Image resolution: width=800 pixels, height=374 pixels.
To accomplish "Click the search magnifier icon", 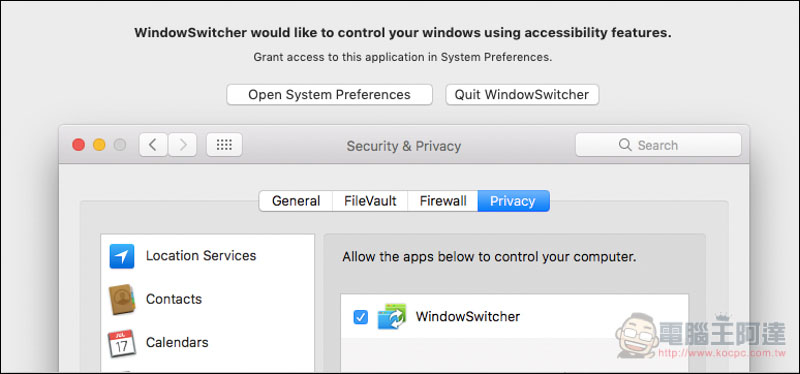I will [625, 145].
